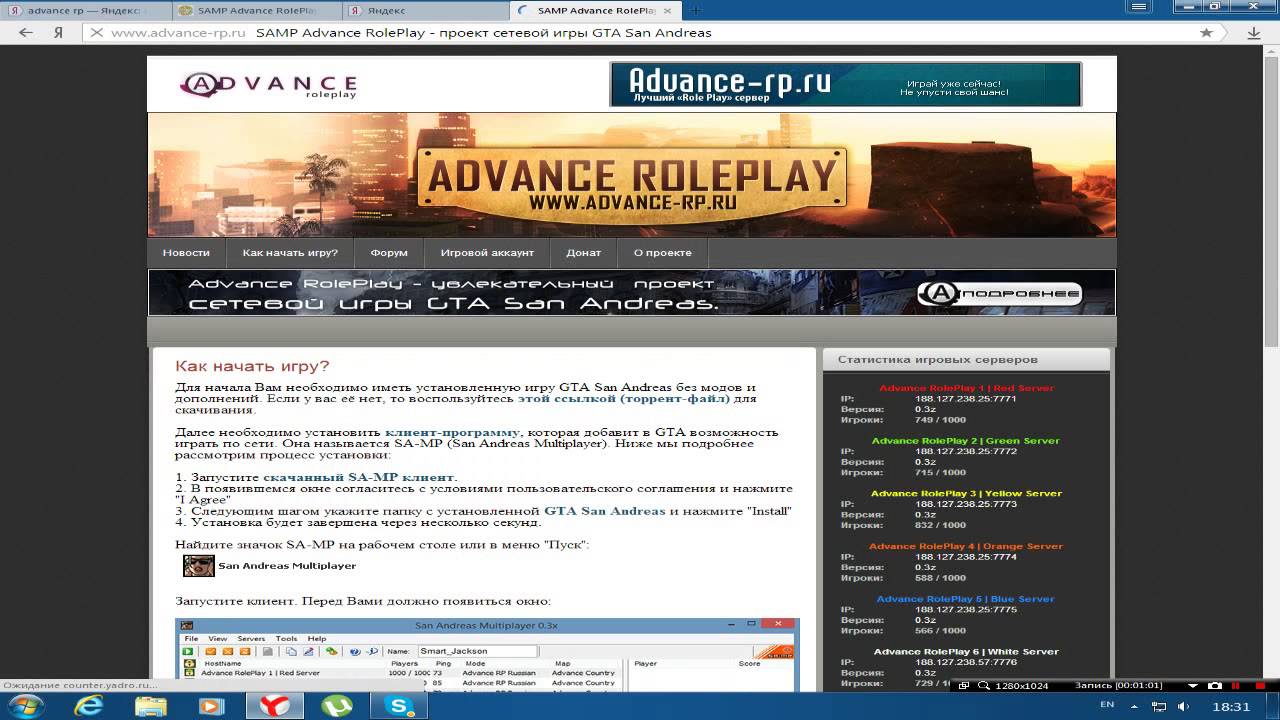Image resolution: width=1280 pixels, height=720 pixels.
Task: Click the clock showing 18:31
Action: (x=1230, y=706)
